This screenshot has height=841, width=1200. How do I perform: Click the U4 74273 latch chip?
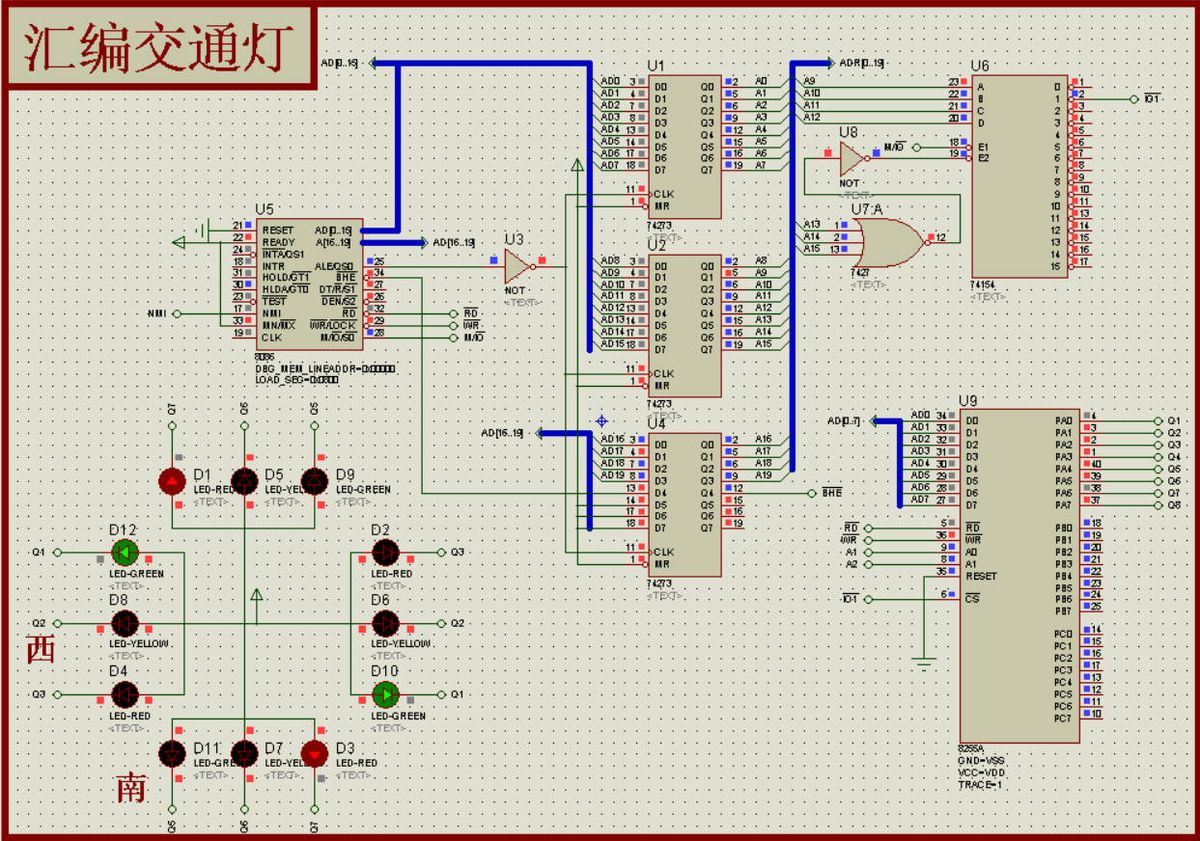[684, 505]
